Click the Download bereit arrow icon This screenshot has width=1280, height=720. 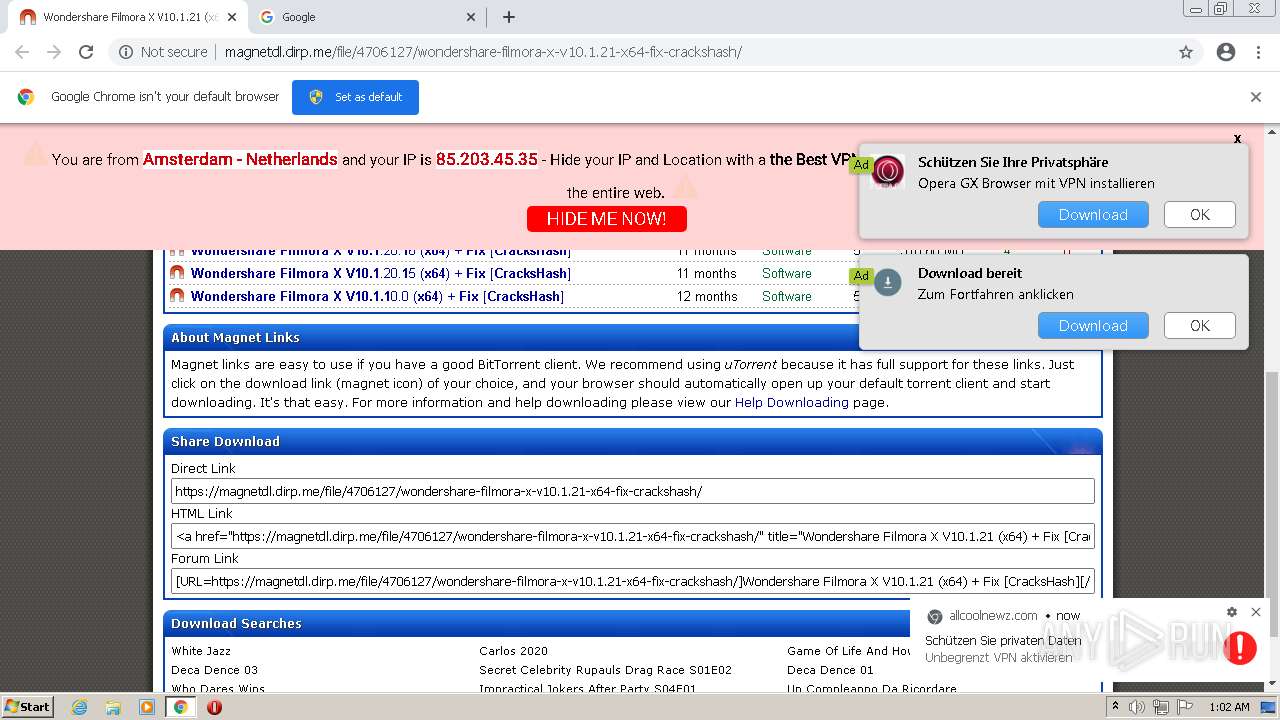click(x=888, y=283)
